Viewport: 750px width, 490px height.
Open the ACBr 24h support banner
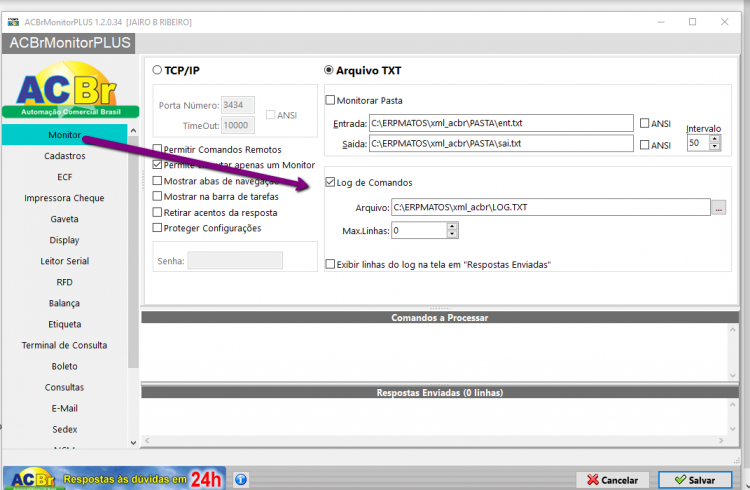tap(115, 478)
